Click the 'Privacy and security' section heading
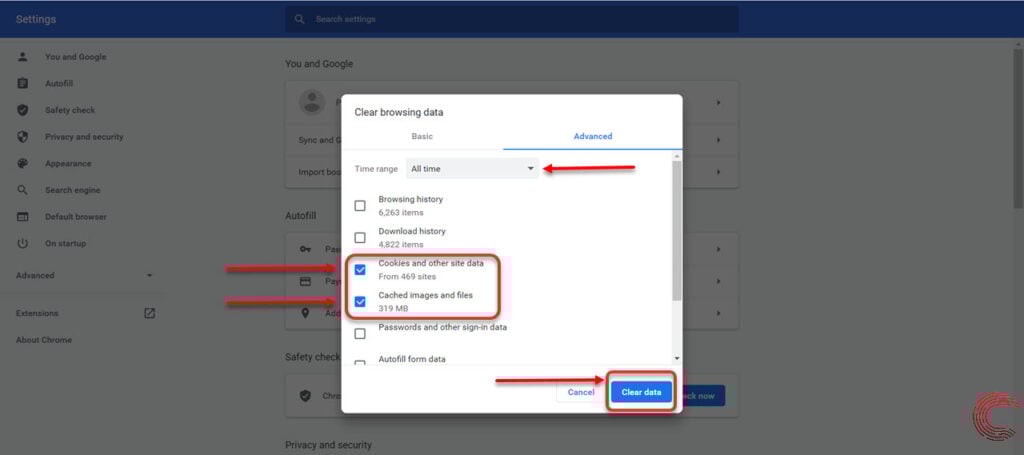 pyautogui.click(x=328, y=445)
